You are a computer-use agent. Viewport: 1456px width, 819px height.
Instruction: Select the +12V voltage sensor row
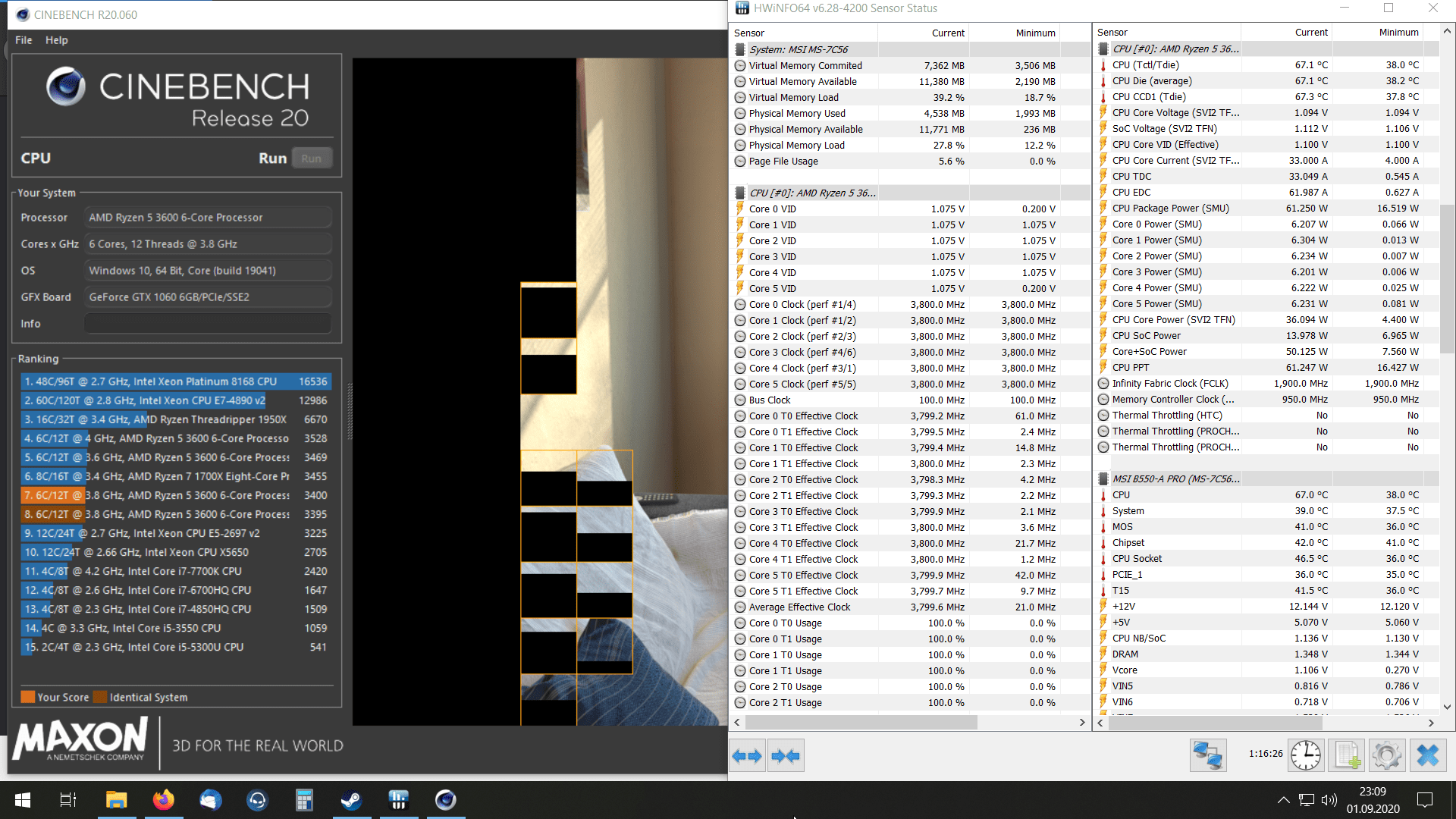coord(1266,607)
